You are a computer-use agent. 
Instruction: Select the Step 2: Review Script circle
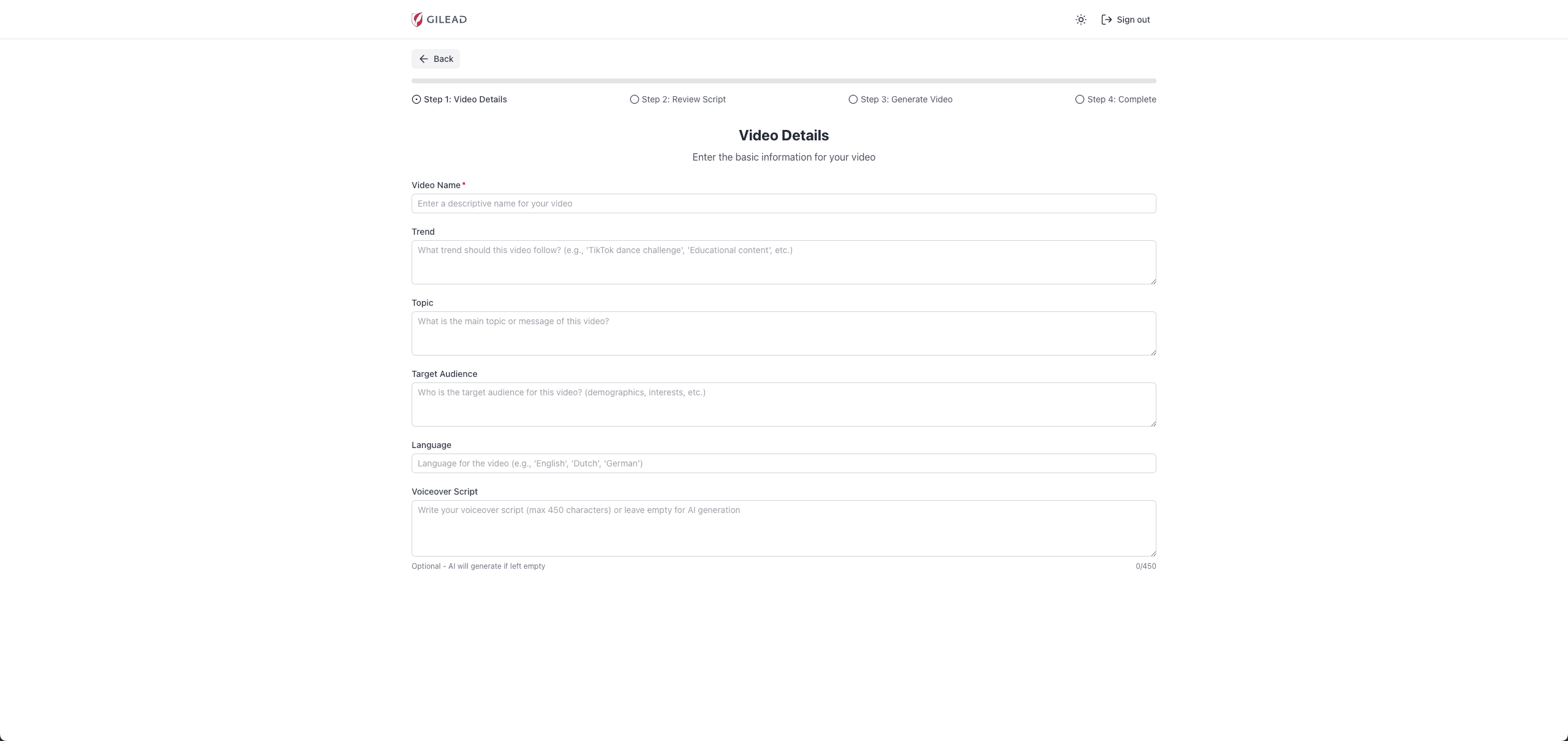click(x=634, y=99)
